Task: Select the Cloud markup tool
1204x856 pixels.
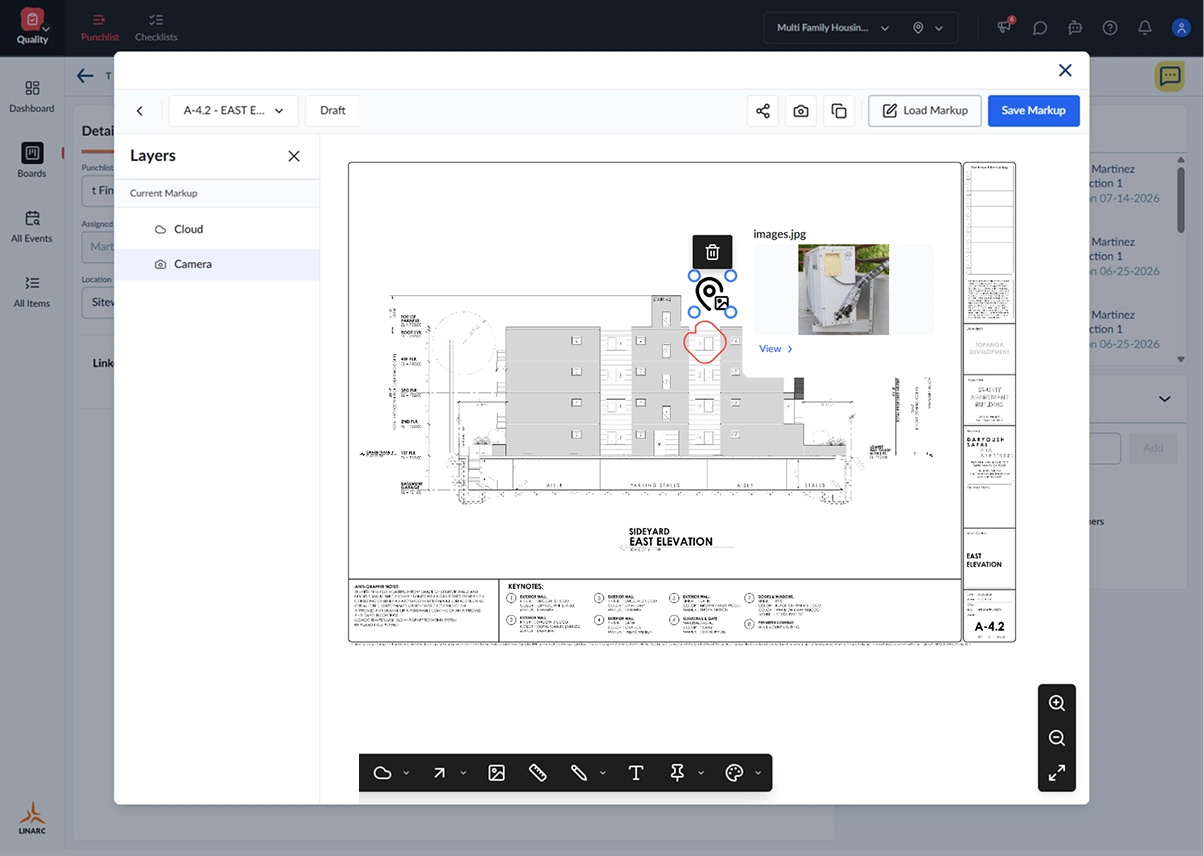Action: (x=382, y=773)
